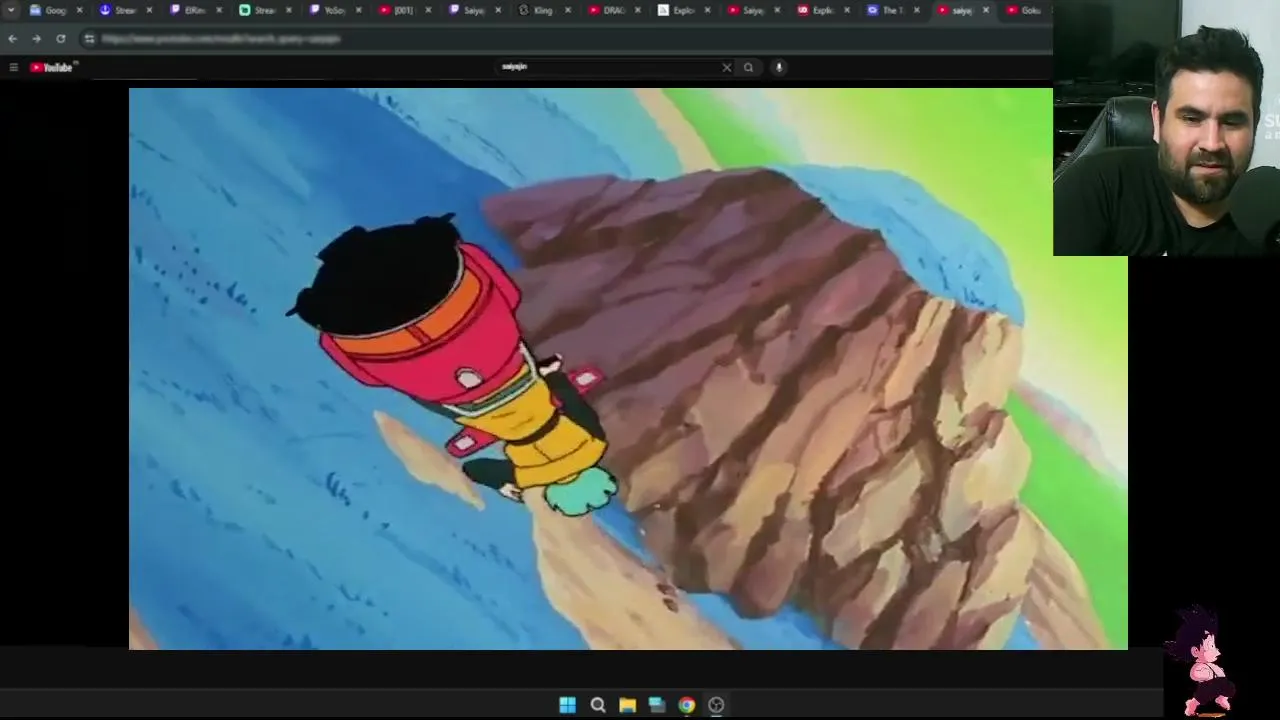
Task: Click the YouTube search magnifier button
Action: click(x=748, y=67)
